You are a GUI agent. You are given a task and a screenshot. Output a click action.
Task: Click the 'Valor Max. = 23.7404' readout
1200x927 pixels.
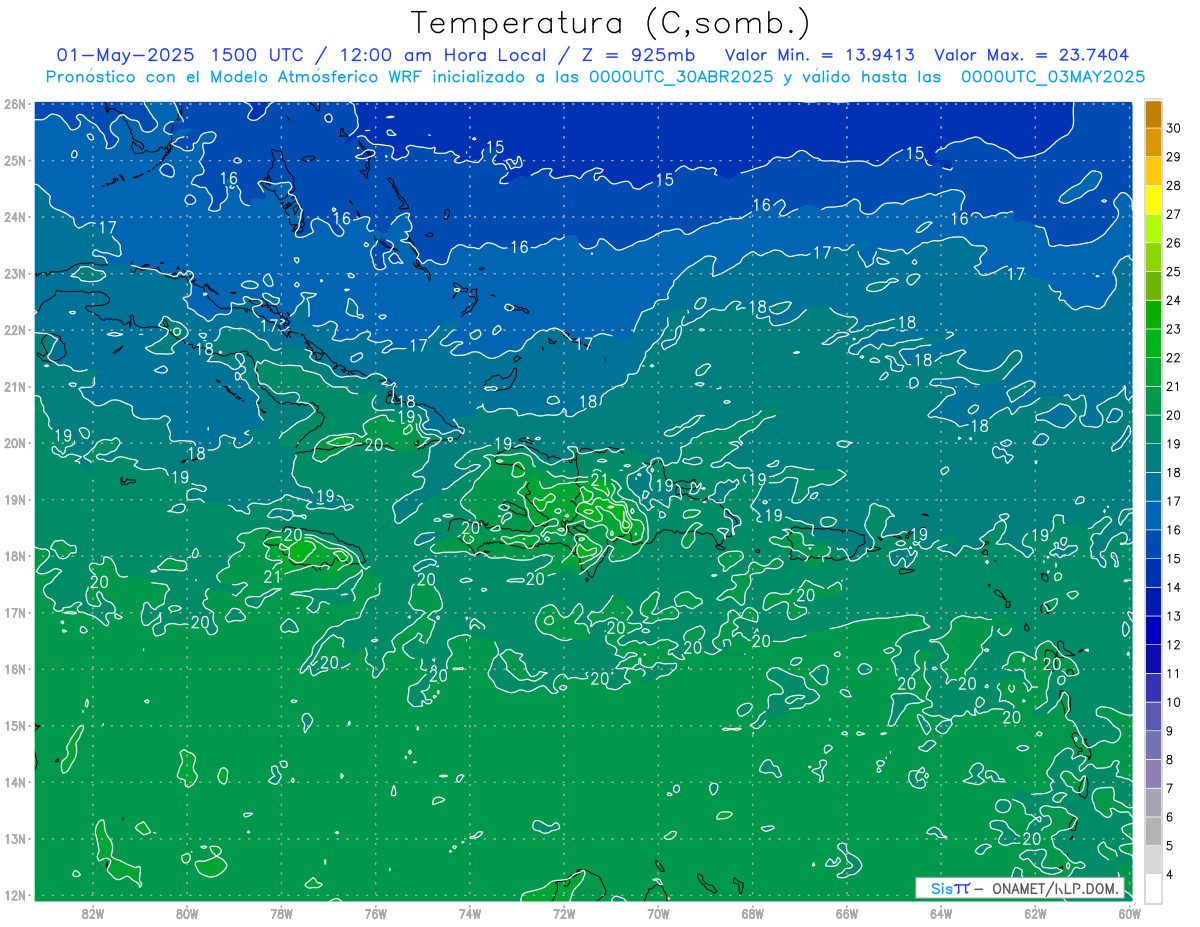pos(1032,55)
